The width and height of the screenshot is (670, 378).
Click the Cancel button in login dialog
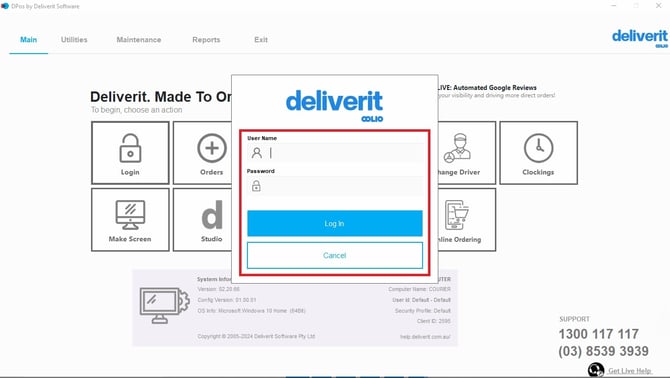tap(335, 255)
